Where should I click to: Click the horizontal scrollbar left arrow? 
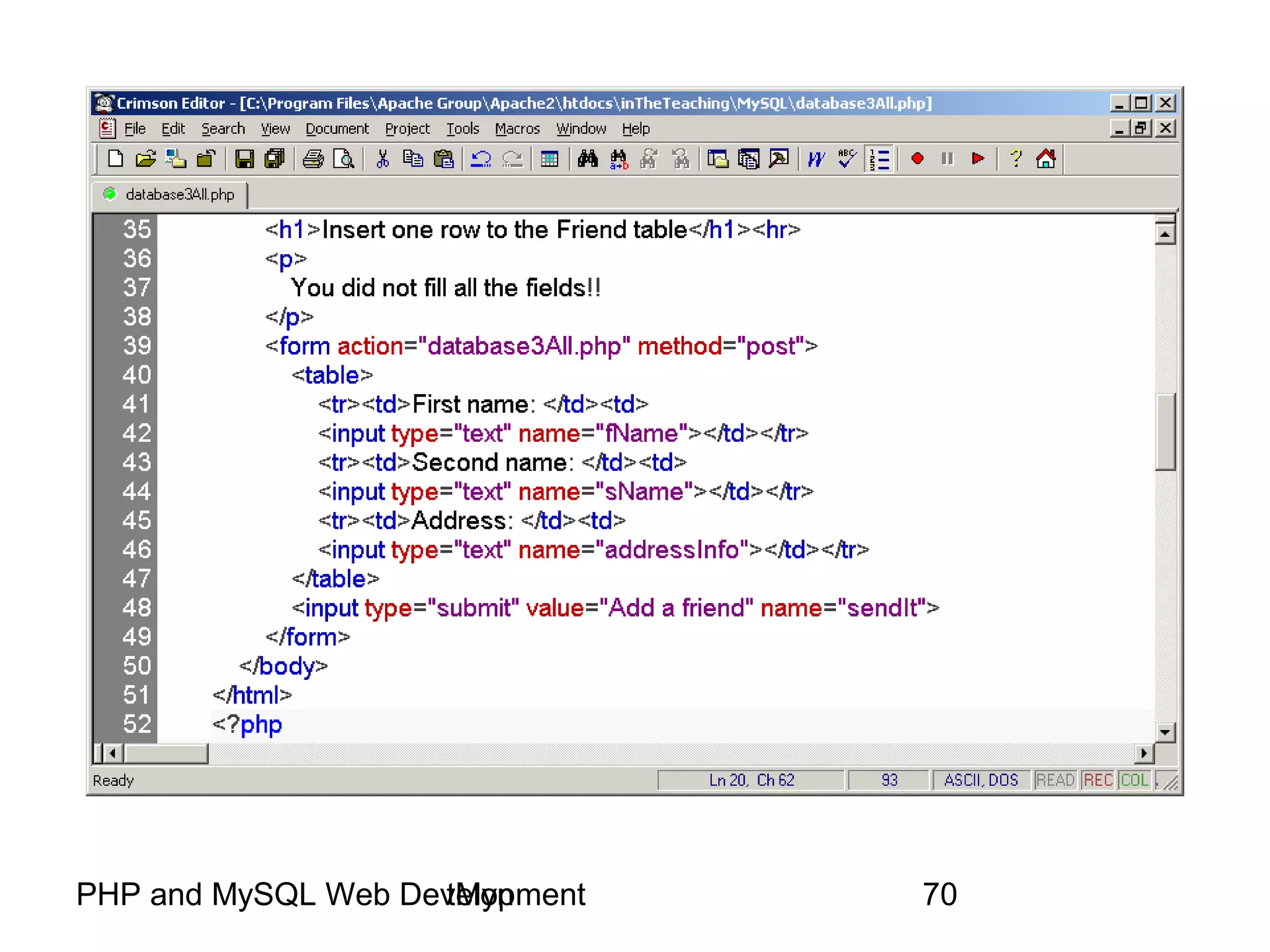point(112,754)
